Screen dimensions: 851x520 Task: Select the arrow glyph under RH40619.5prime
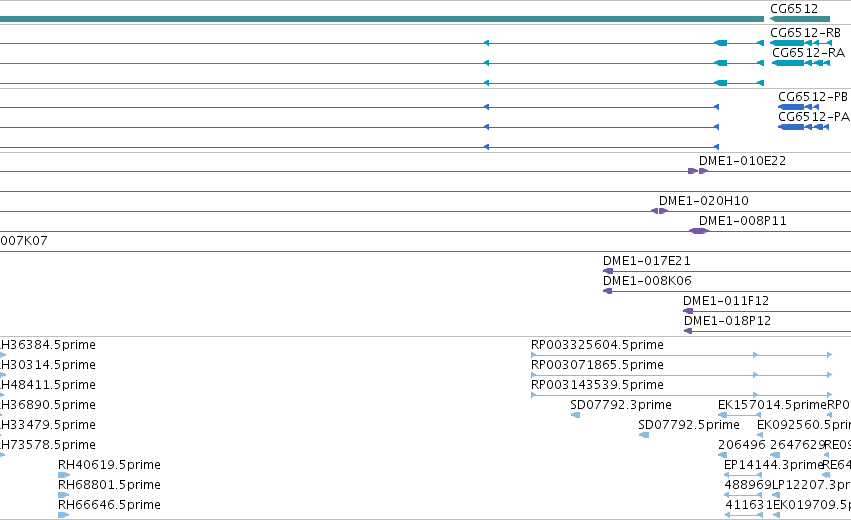(64, 475)
